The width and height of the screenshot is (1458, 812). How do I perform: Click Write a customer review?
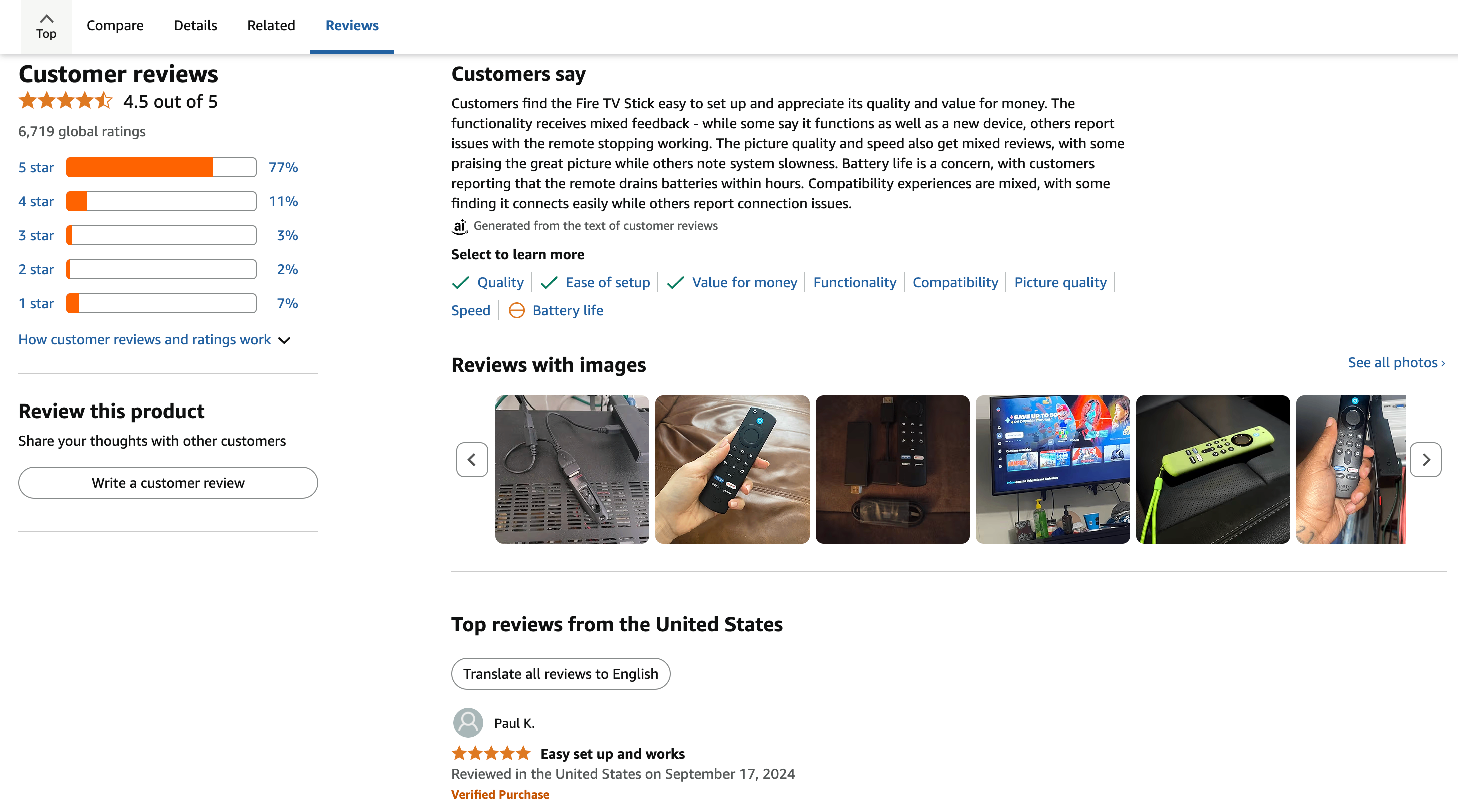pyautogui.click(x=168, y=482)
